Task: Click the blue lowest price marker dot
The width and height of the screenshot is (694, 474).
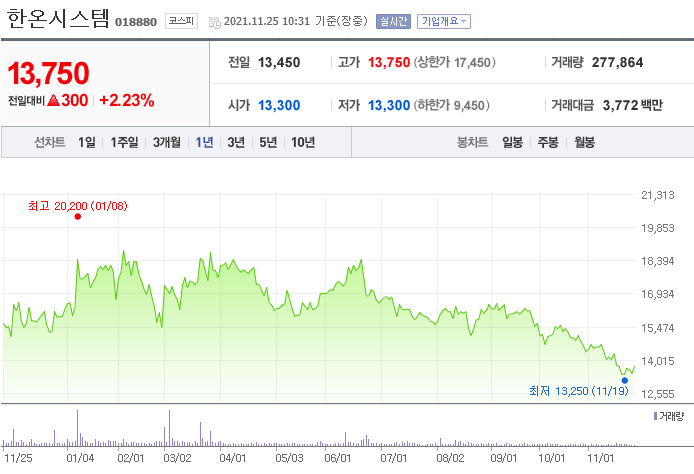Action: (625, 381)
